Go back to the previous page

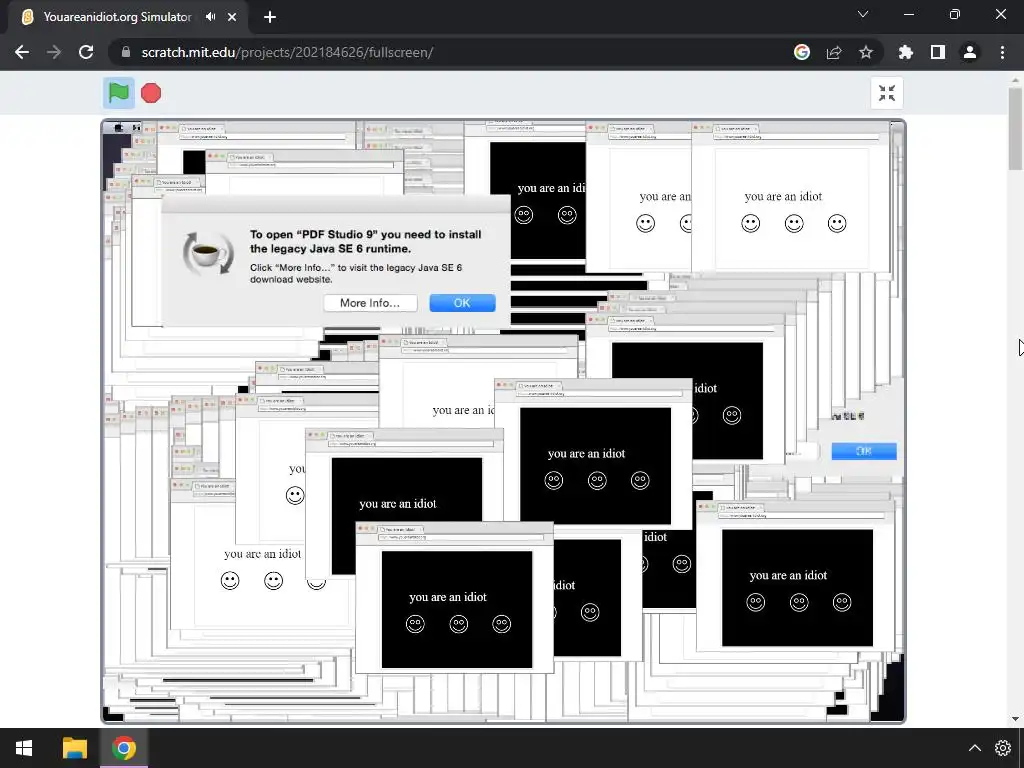tap(22, 52)
